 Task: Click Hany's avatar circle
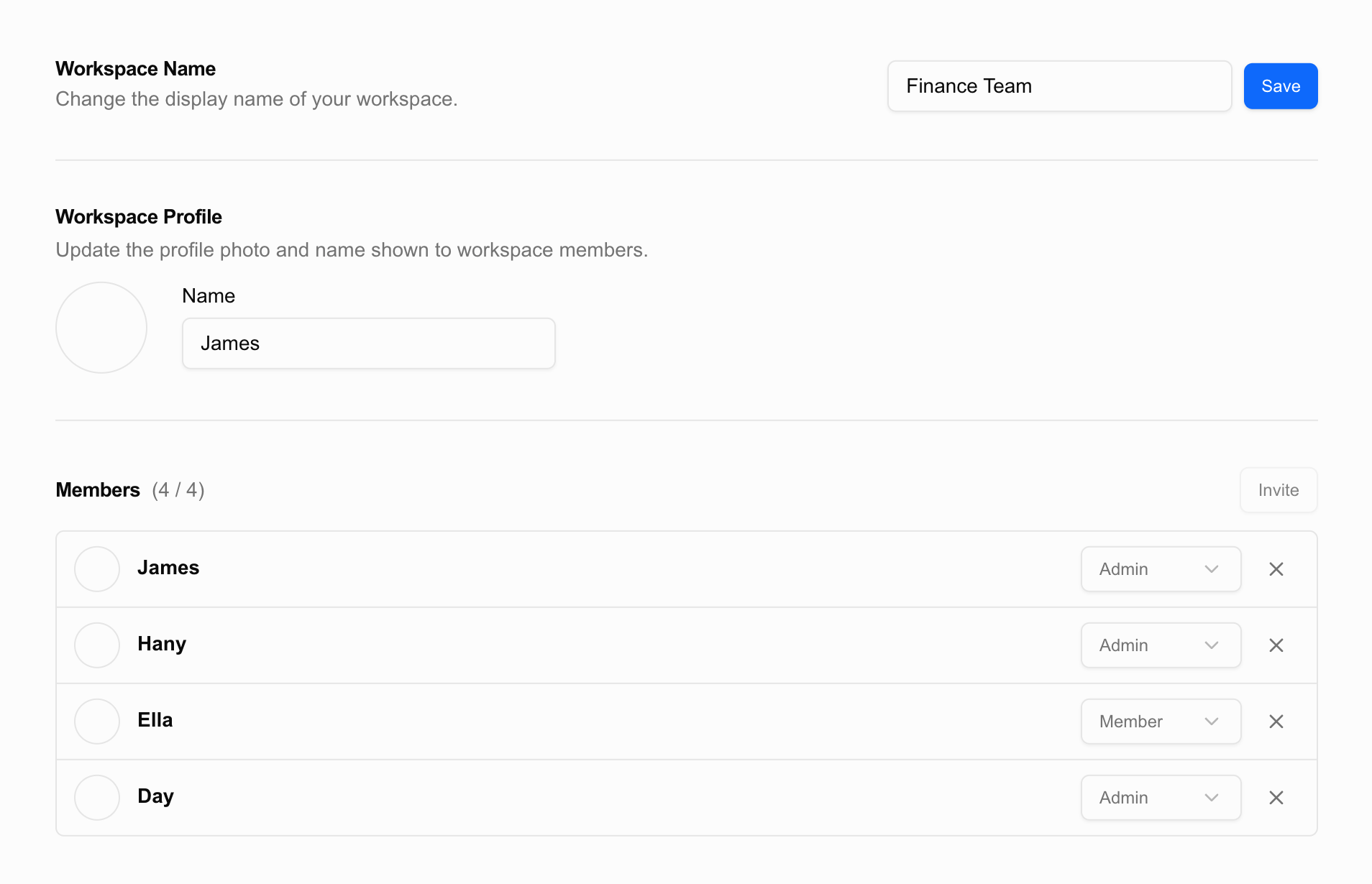click(x=97, y=645)
